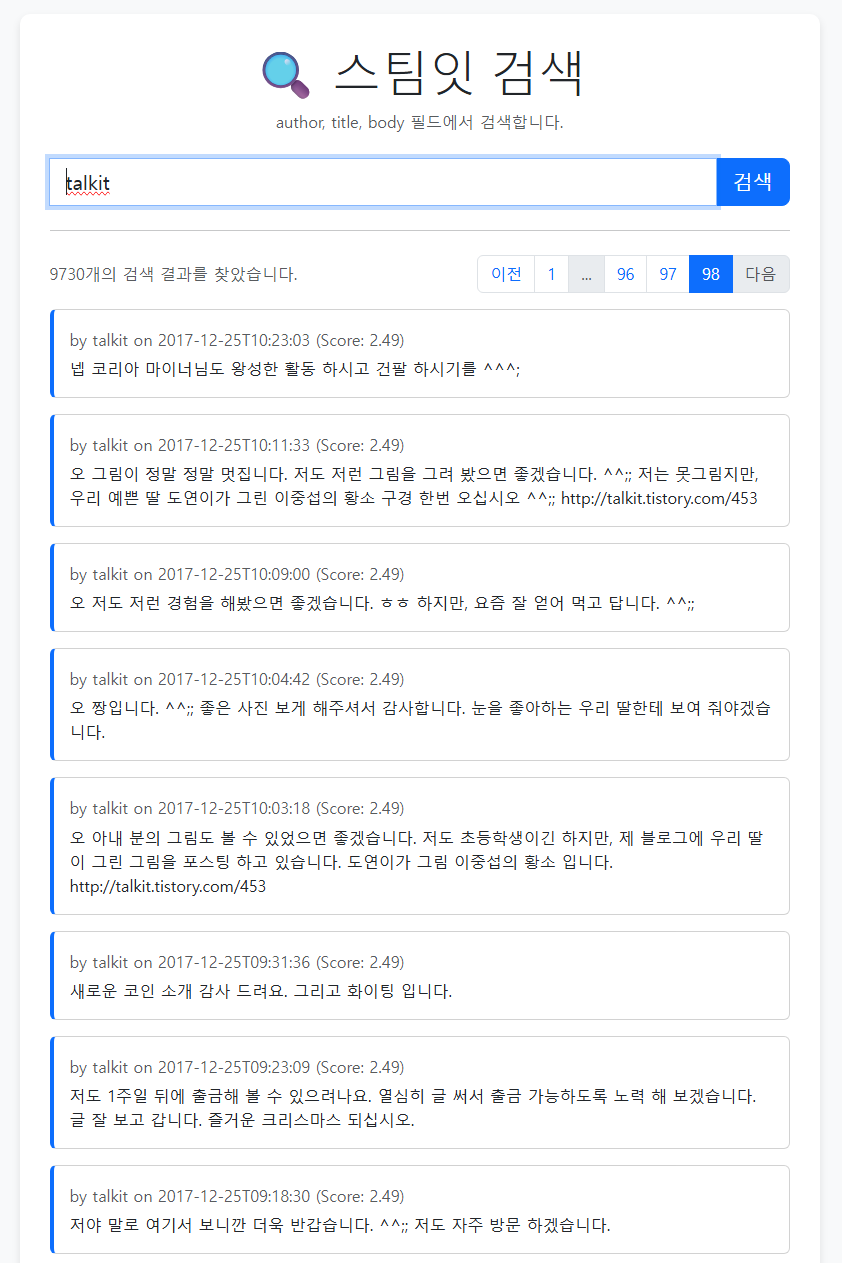Click the comment starting 오 저도 저런 경험을

pyautogui.click(x=382, y=602)
